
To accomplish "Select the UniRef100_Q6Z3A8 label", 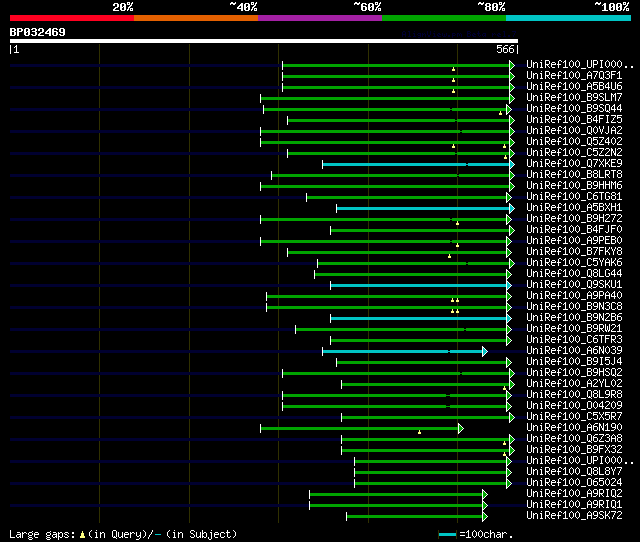I will 574,439.
